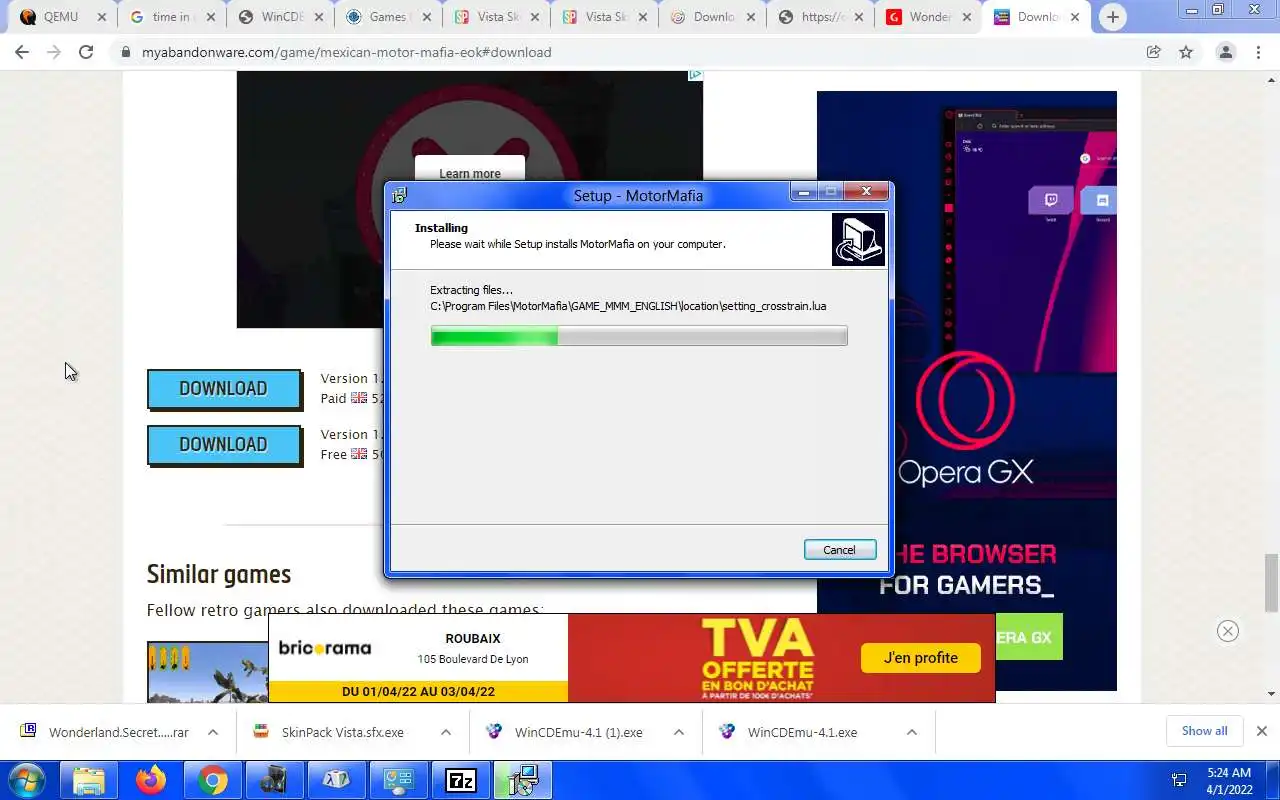
Task: Click the second DOWNLOAD button for Free version
Action: [x=224, y=445]
